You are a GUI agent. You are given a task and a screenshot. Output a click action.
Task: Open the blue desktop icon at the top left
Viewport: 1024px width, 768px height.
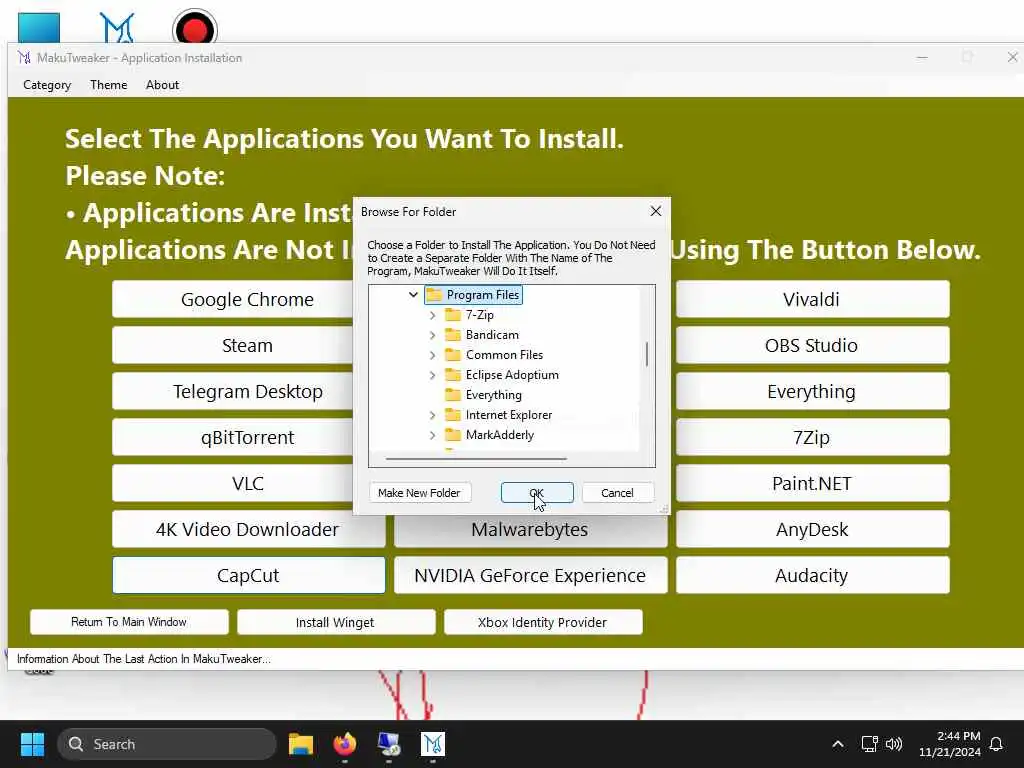39,27
